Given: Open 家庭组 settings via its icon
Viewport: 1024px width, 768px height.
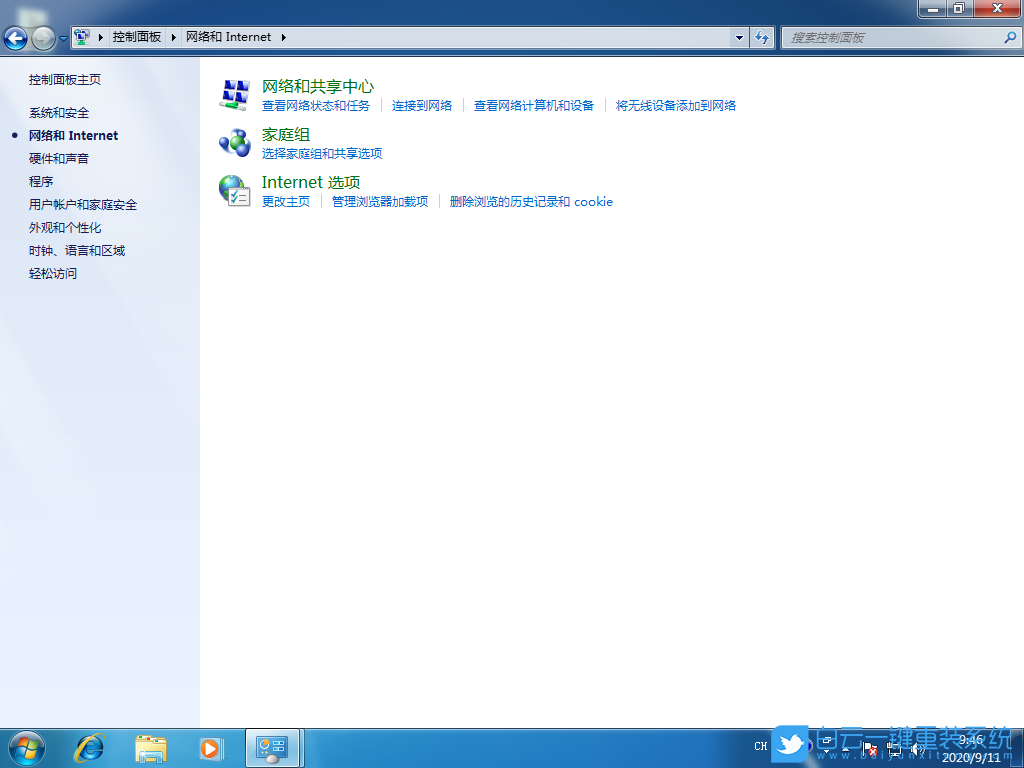Looking at the screenshot, I should click(234, 143).
